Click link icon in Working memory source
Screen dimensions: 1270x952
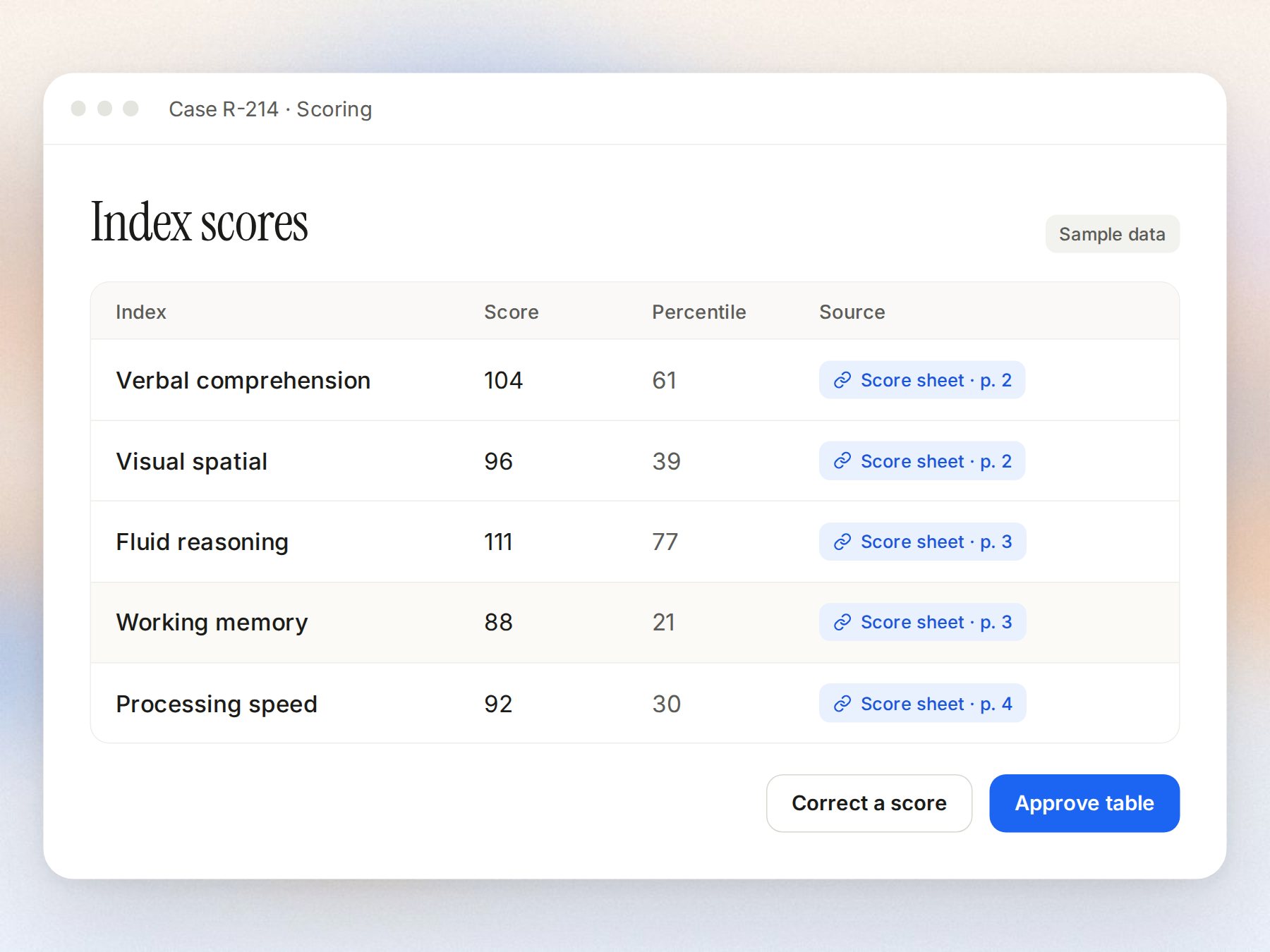pos(842,623)
